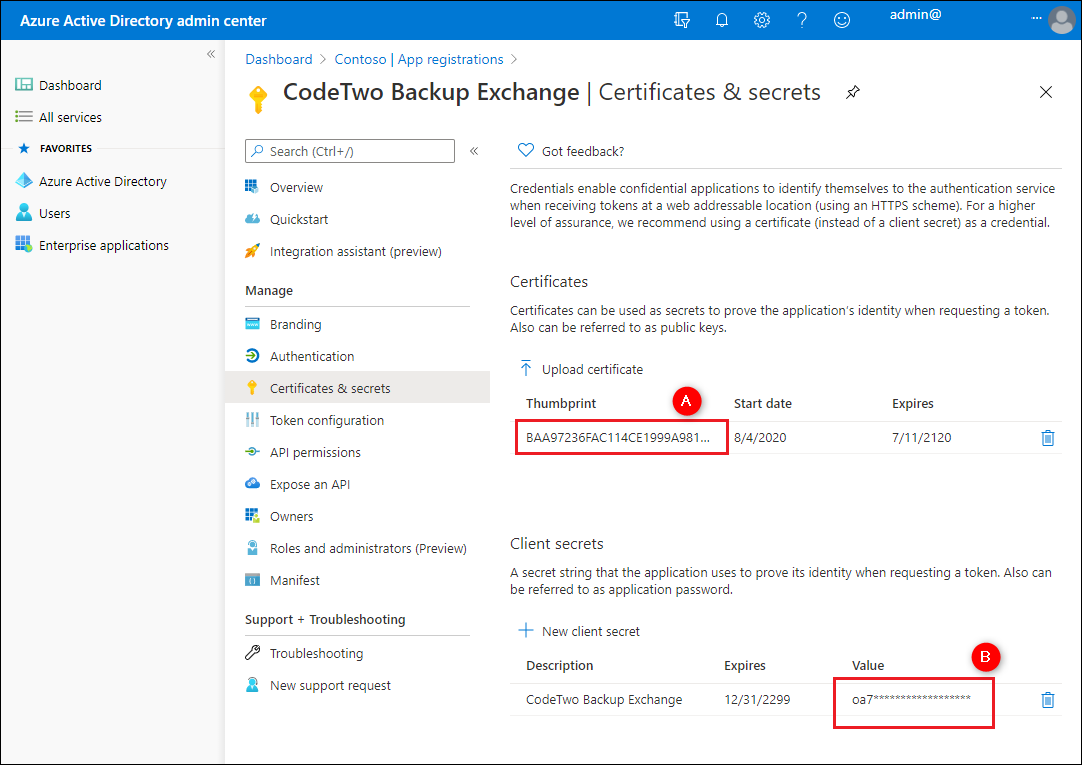The height and width of the screenshot is (765, 1082).
Task: Open Roles and administrators (Preview)
Action: [x=368, y=548]
